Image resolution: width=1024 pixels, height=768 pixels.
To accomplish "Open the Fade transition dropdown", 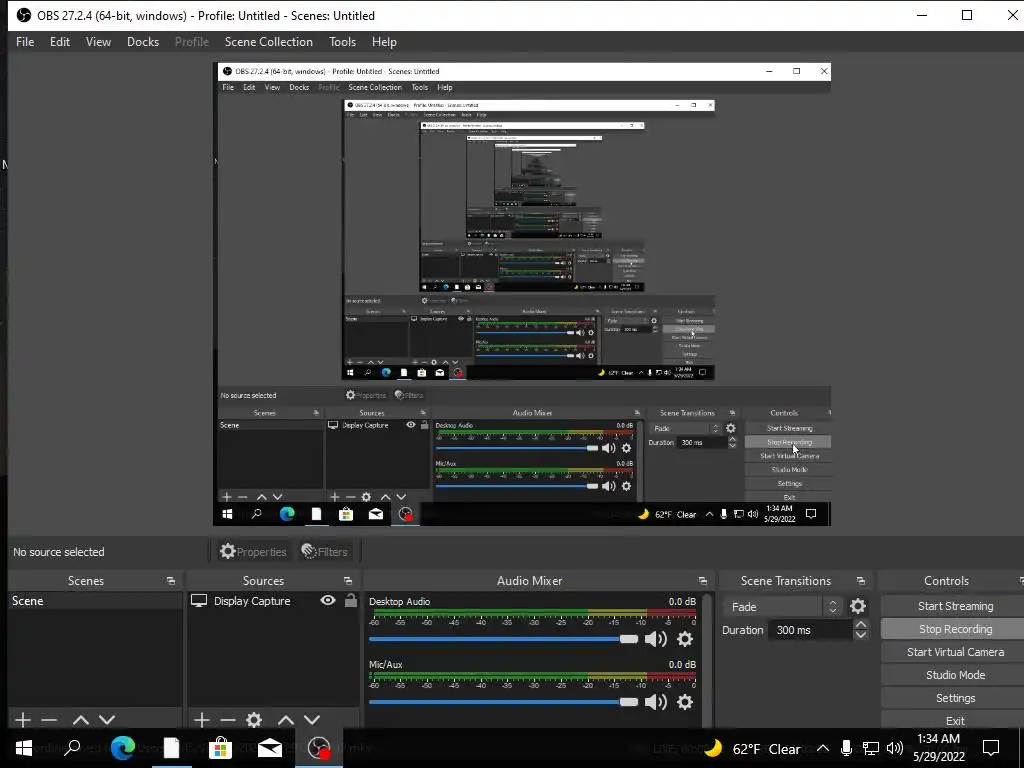I will coord(782,607).
